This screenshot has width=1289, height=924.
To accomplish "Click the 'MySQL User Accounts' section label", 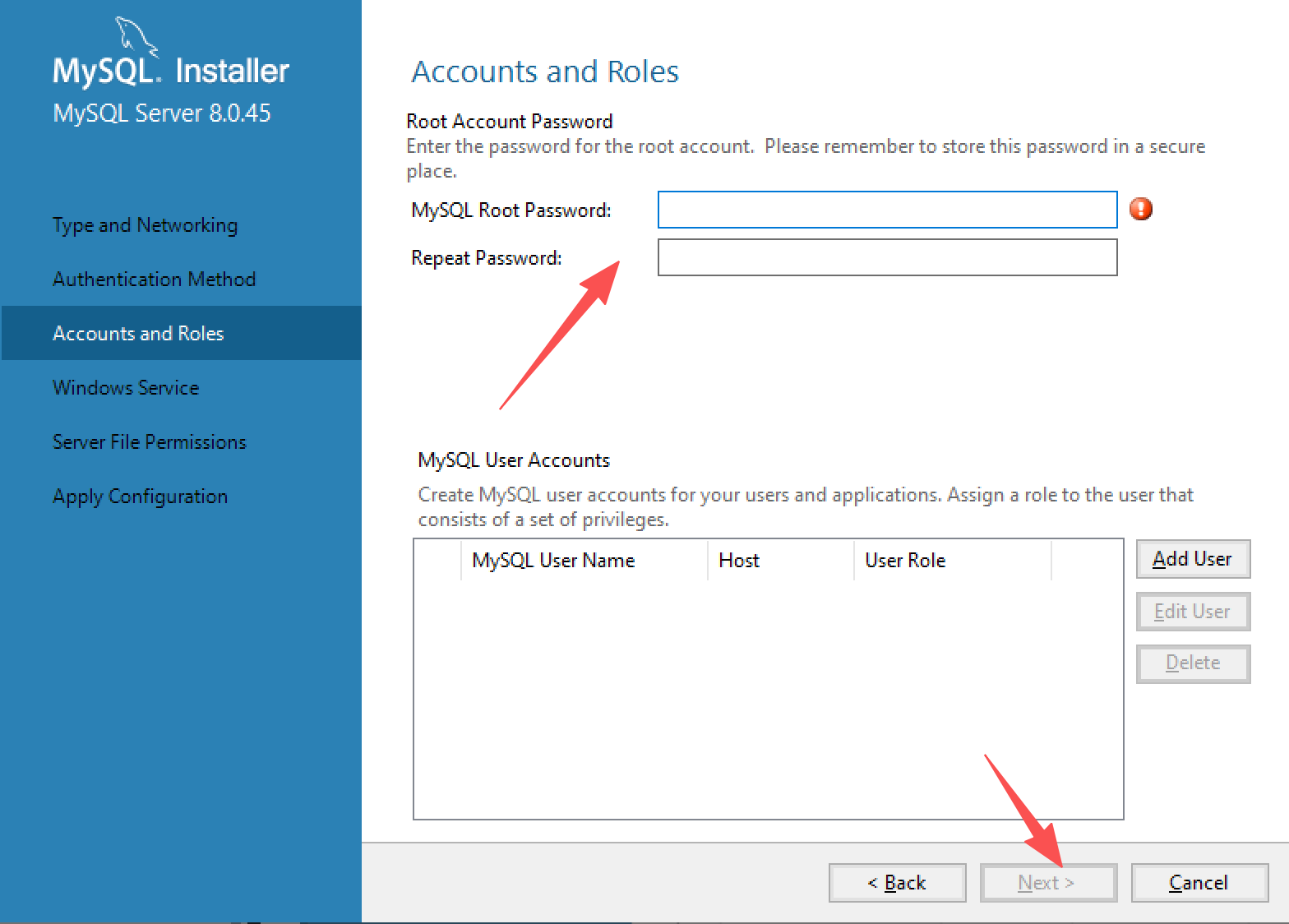I will [x=514, y=460].
